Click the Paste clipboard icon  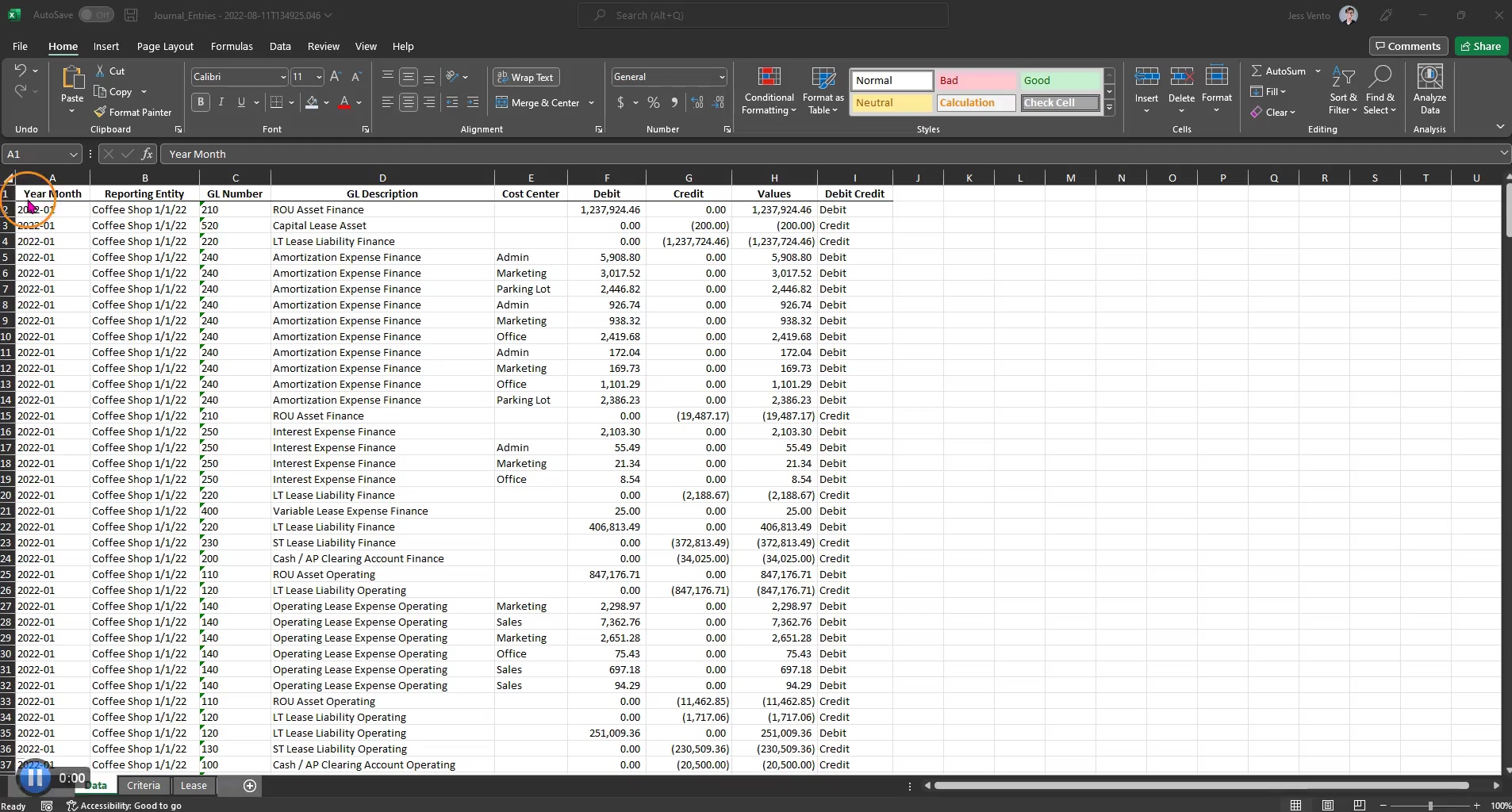[x=72, y=78]
